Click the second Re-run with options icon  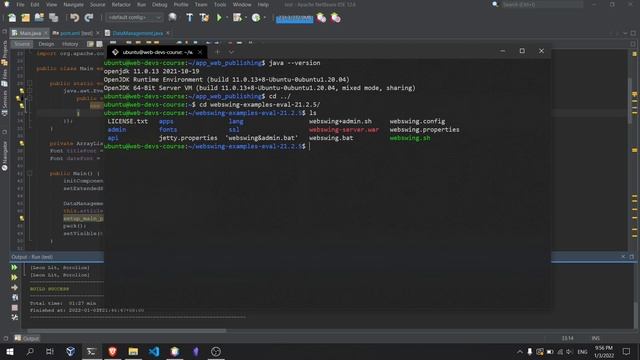(14, 278)
